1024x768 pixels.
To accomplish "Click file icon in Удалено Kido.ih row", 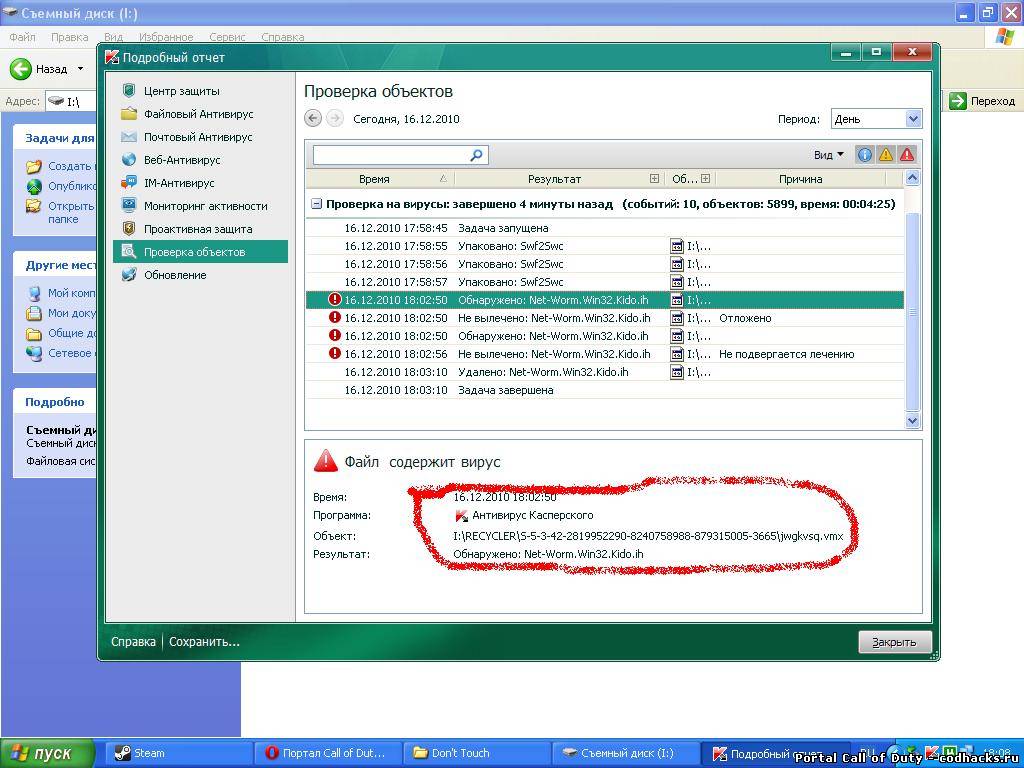I will point(677,372).
